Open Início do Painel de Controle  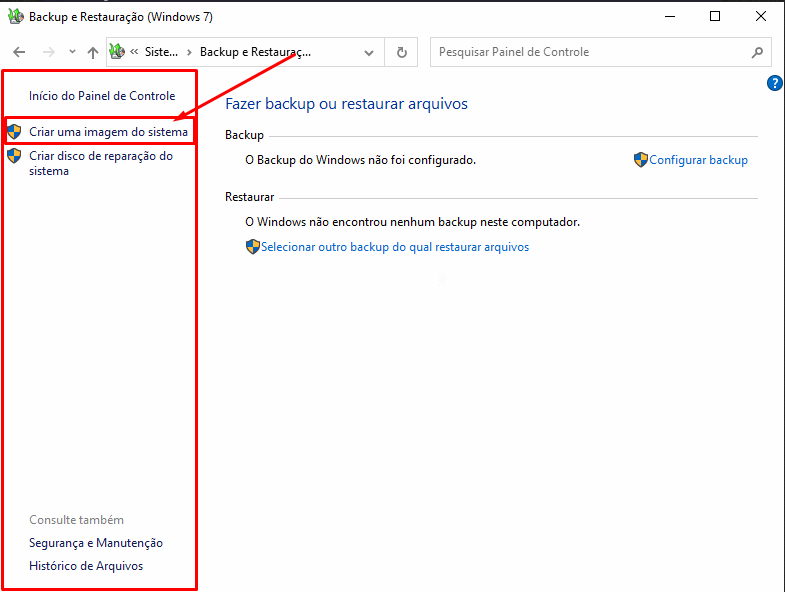102,96
